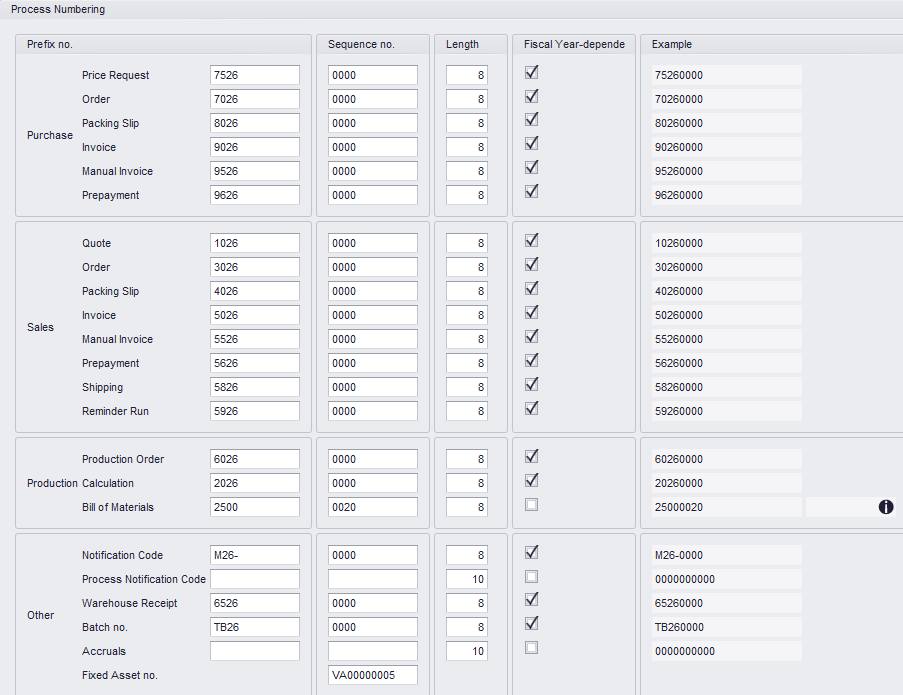
Task: Click the Sales Shipping example value 58260000
Action: coord(720,387)
